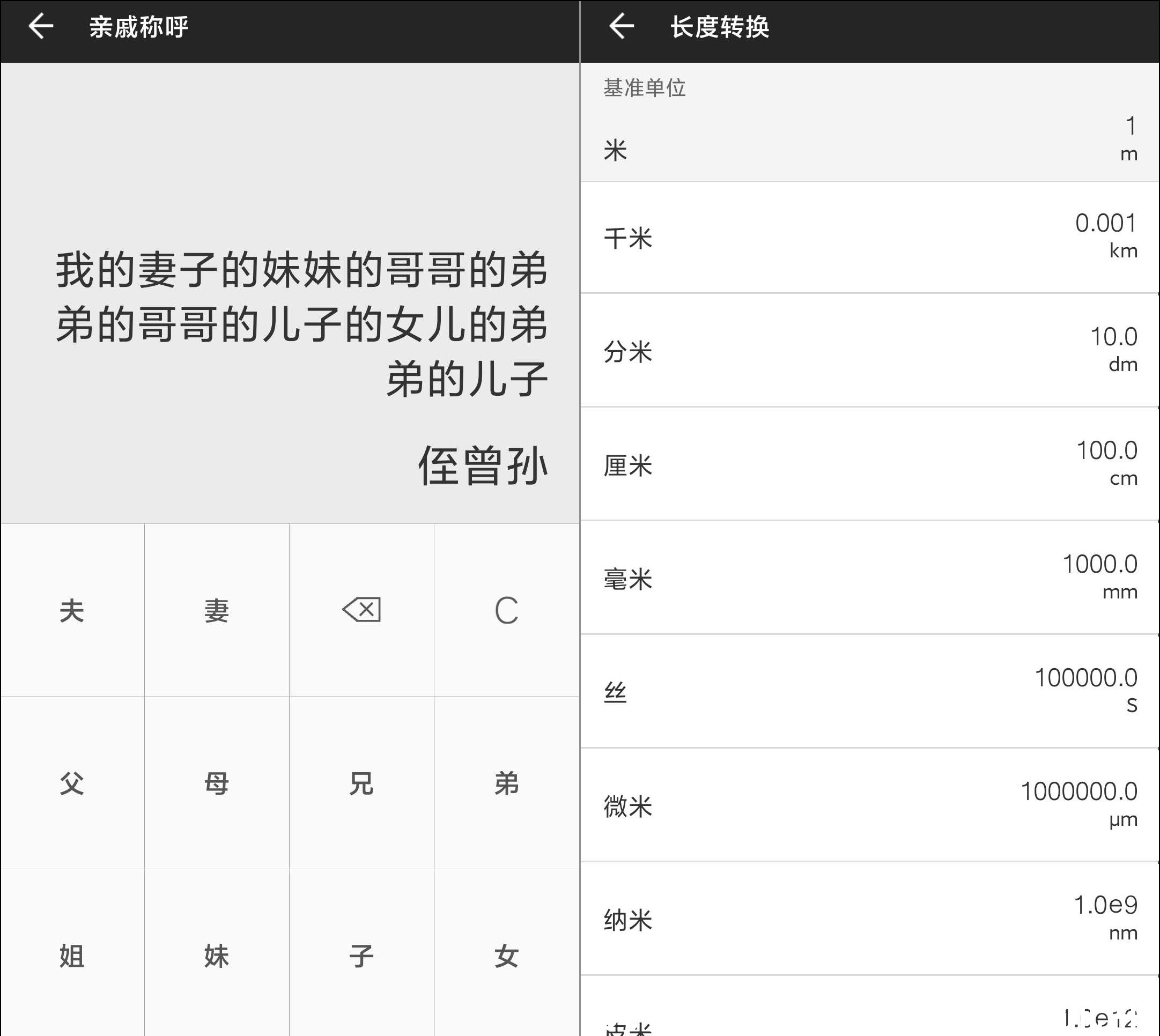Choose the 千米 unit row
This screenshot has height=1036, width=1160.
(x=870, y=238)
